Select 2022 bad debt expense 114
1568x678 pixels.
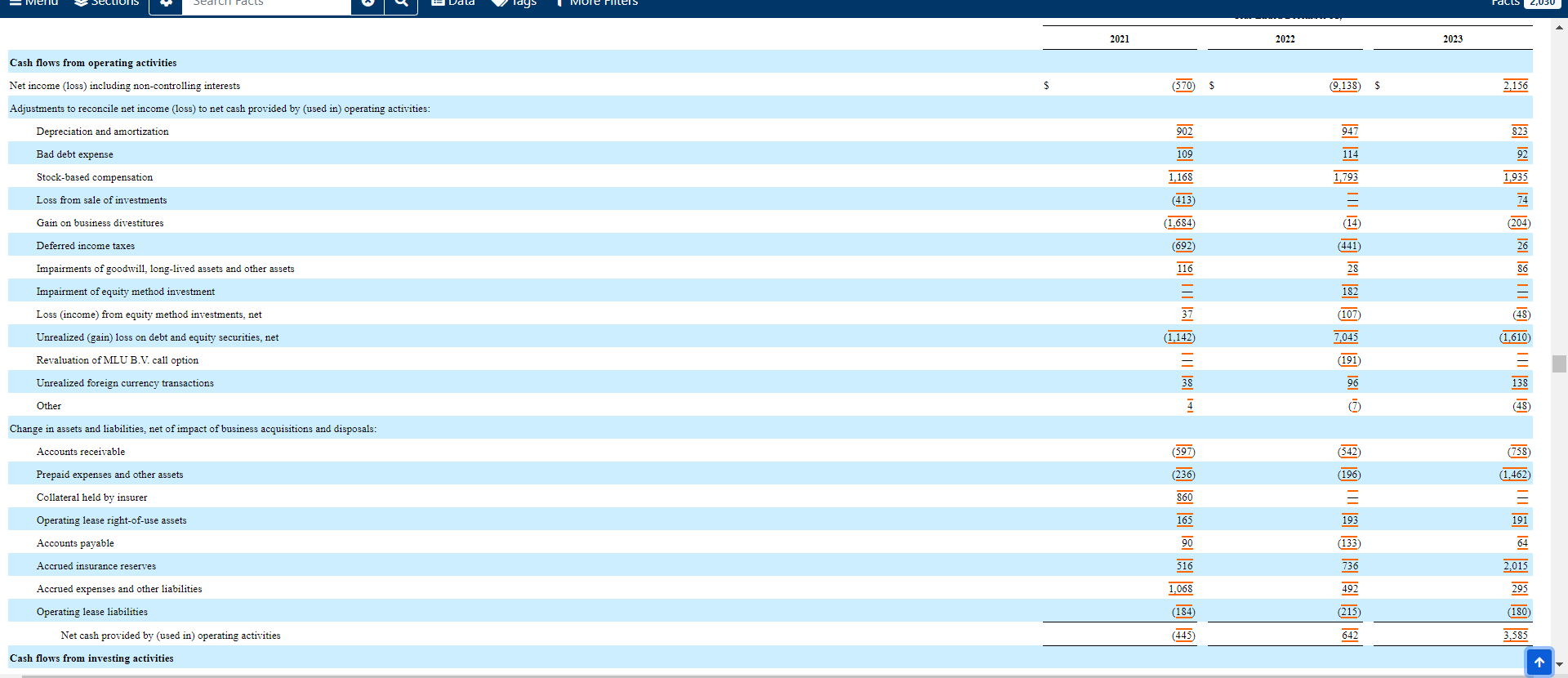pos(1350,154)
